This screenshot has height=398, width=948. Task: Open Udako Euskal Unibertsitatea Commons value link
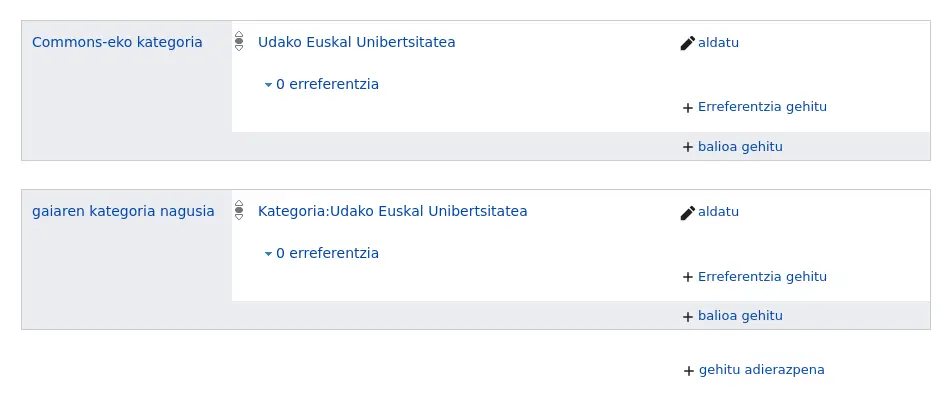tap(357, 42)
